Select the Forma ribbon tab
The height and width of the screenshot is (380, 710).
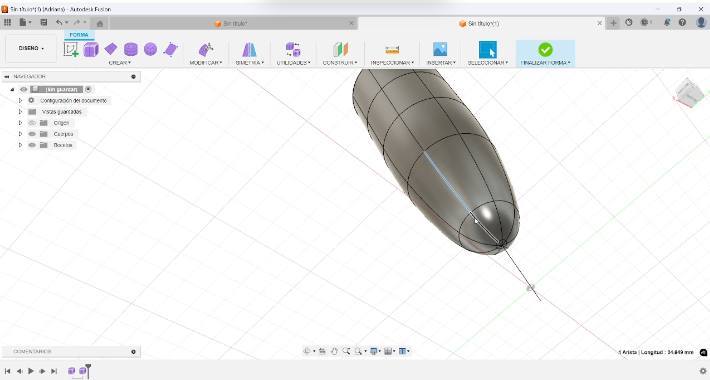coord(79,35)
